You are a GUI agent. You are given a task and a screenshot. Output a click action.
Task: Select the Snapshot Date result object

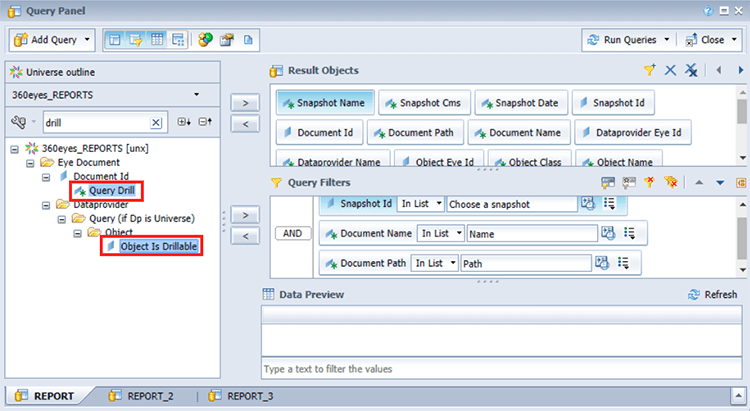pyautogui.click(x=521, y=103)
